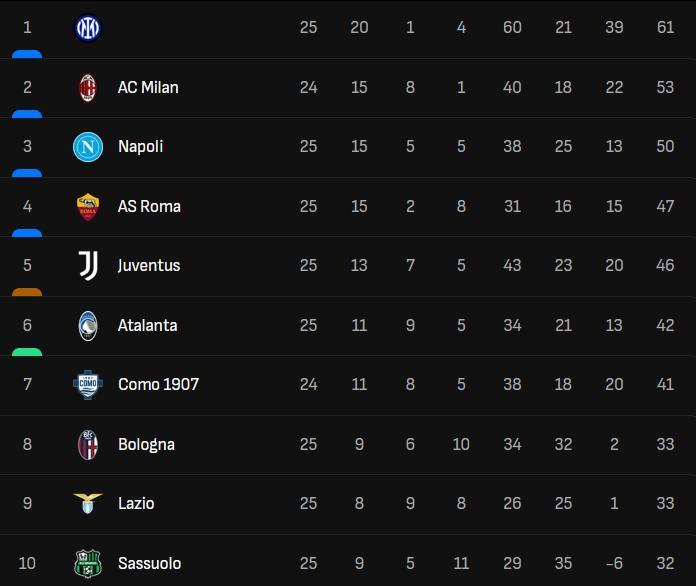Image resolution: width=696 pixels, height=586 pixels.
Task: Open the Napoli team name link
Action: pyautogui.click(x=141, y=146)
